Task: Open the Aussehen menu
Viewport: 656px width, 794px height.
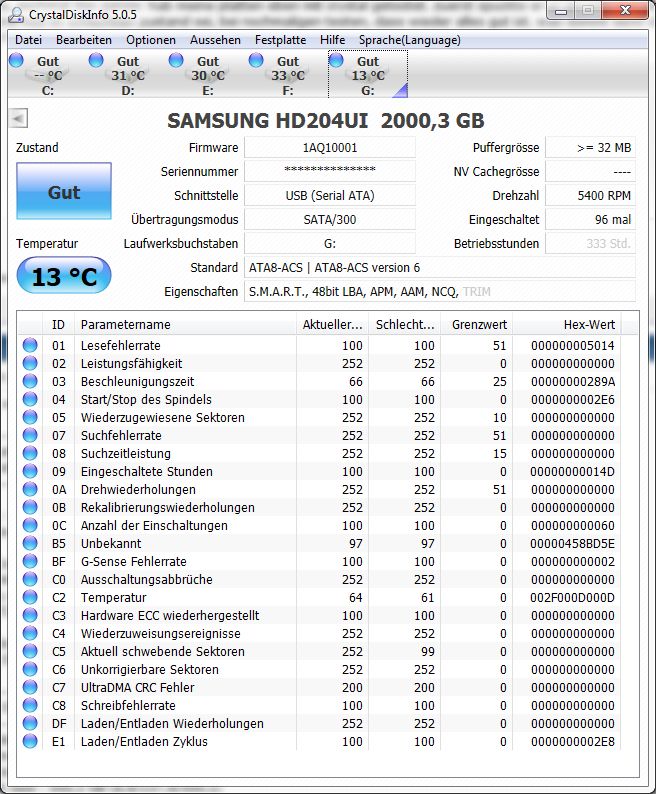Action: [x=215, y=40]
